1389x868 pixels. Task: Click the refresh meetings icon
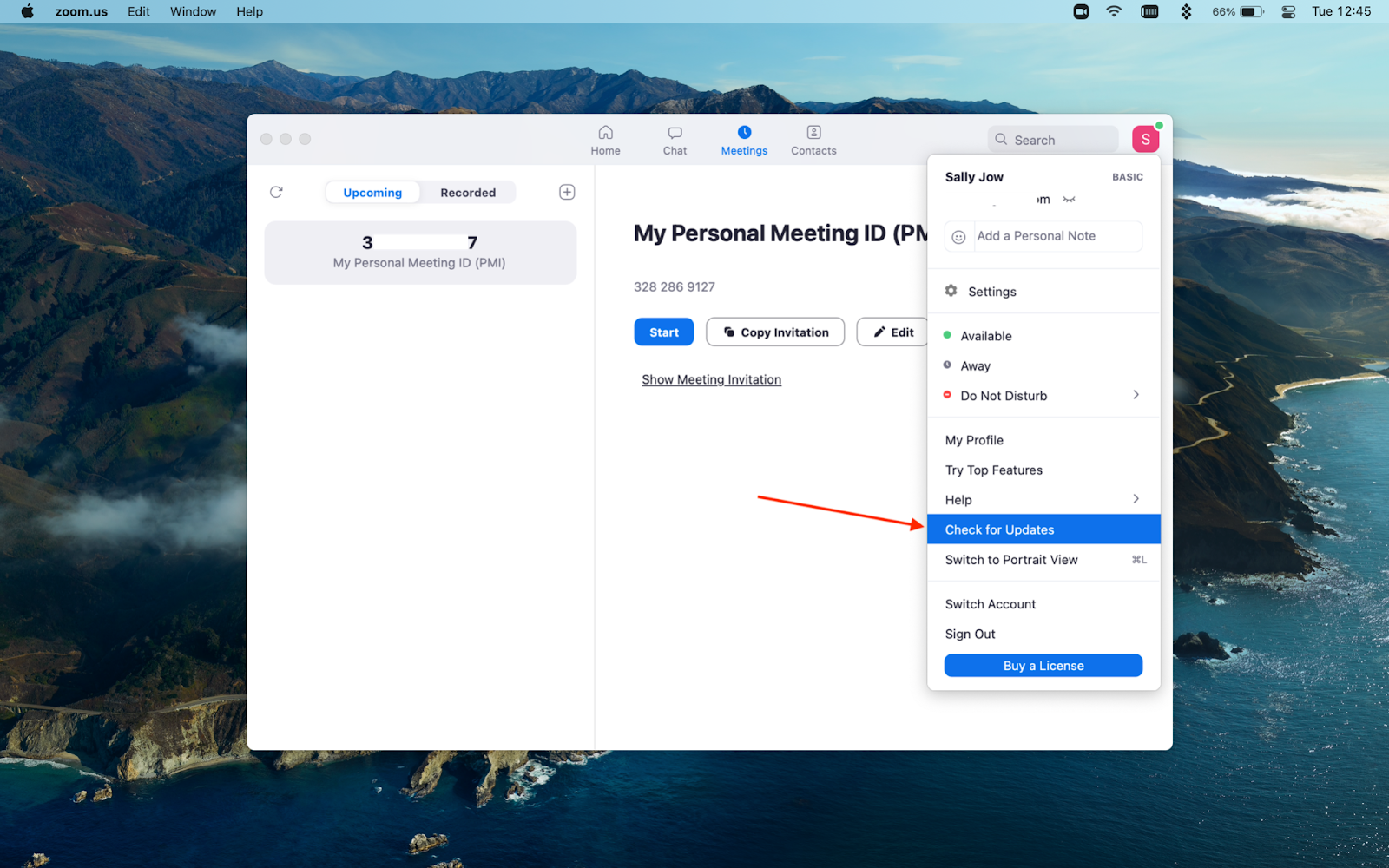276,192
